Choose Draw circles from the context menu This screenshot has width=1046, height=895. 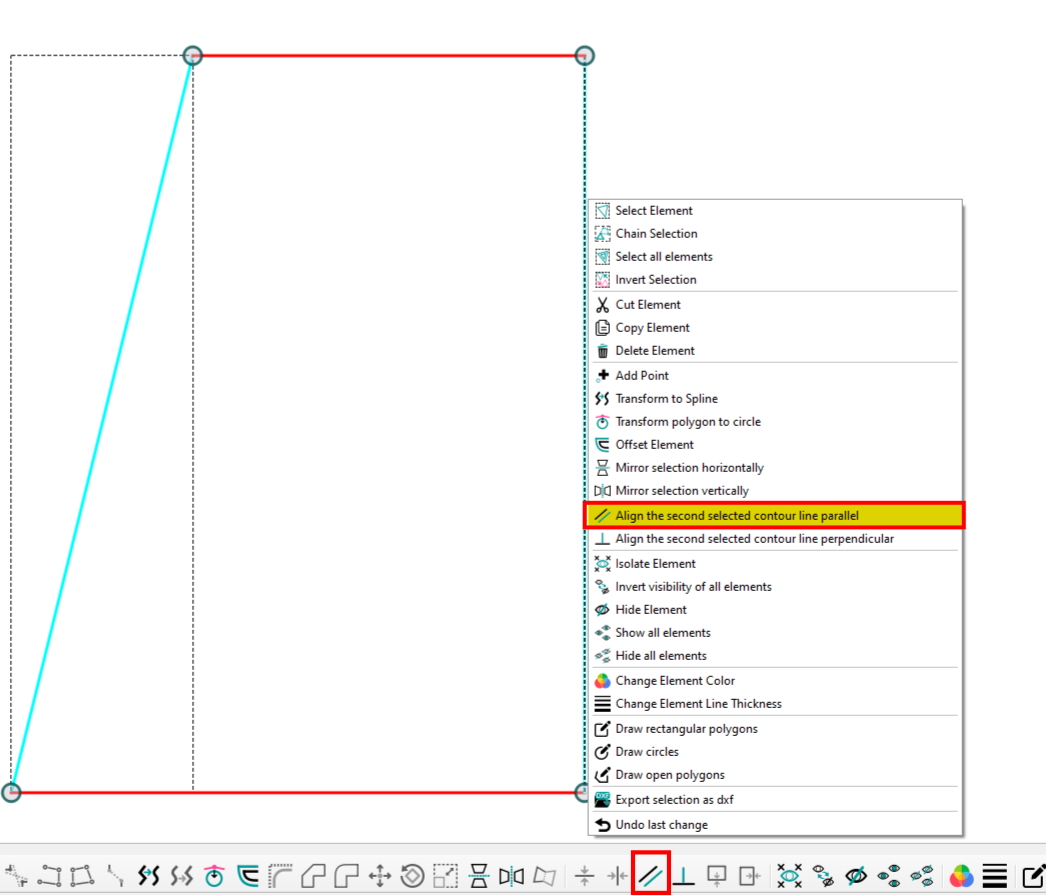pyautogui.click(x=647, y=752)
